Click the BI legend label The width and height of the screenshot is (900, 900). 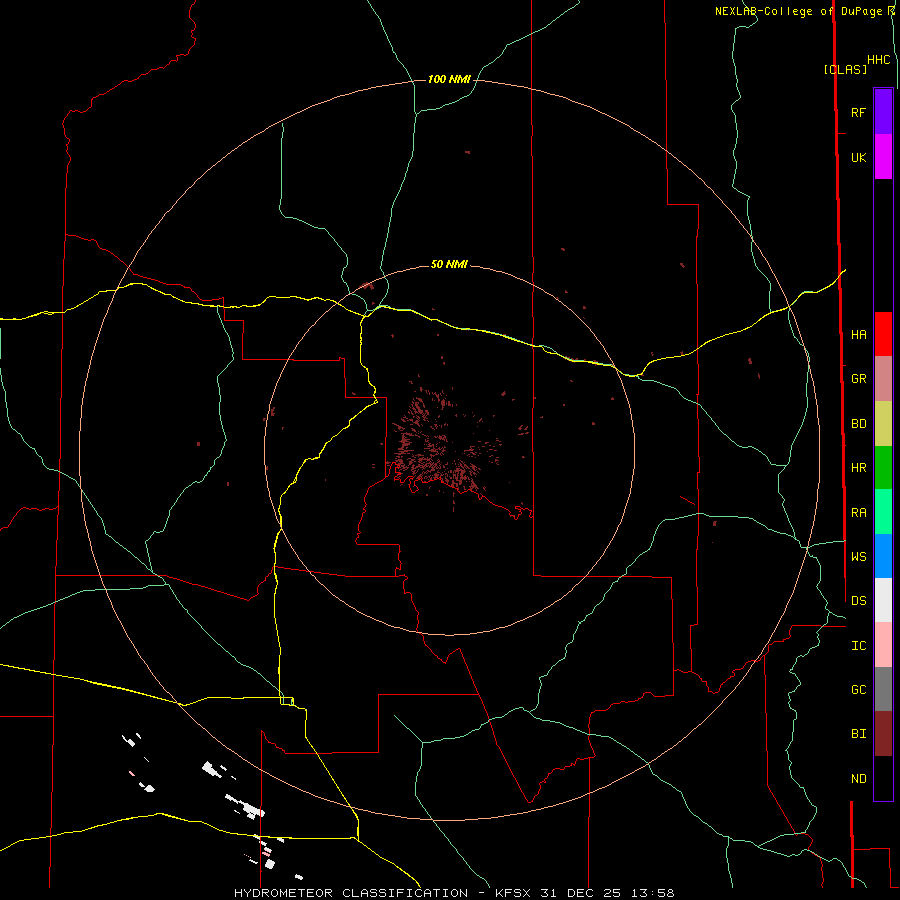(858, 734)
